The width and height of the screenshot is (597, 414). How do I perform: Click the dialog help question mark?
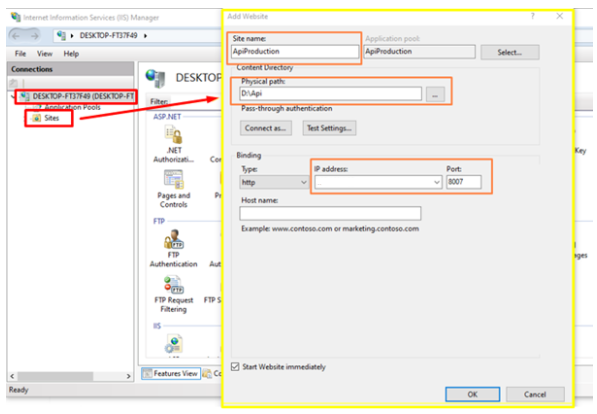533,16
